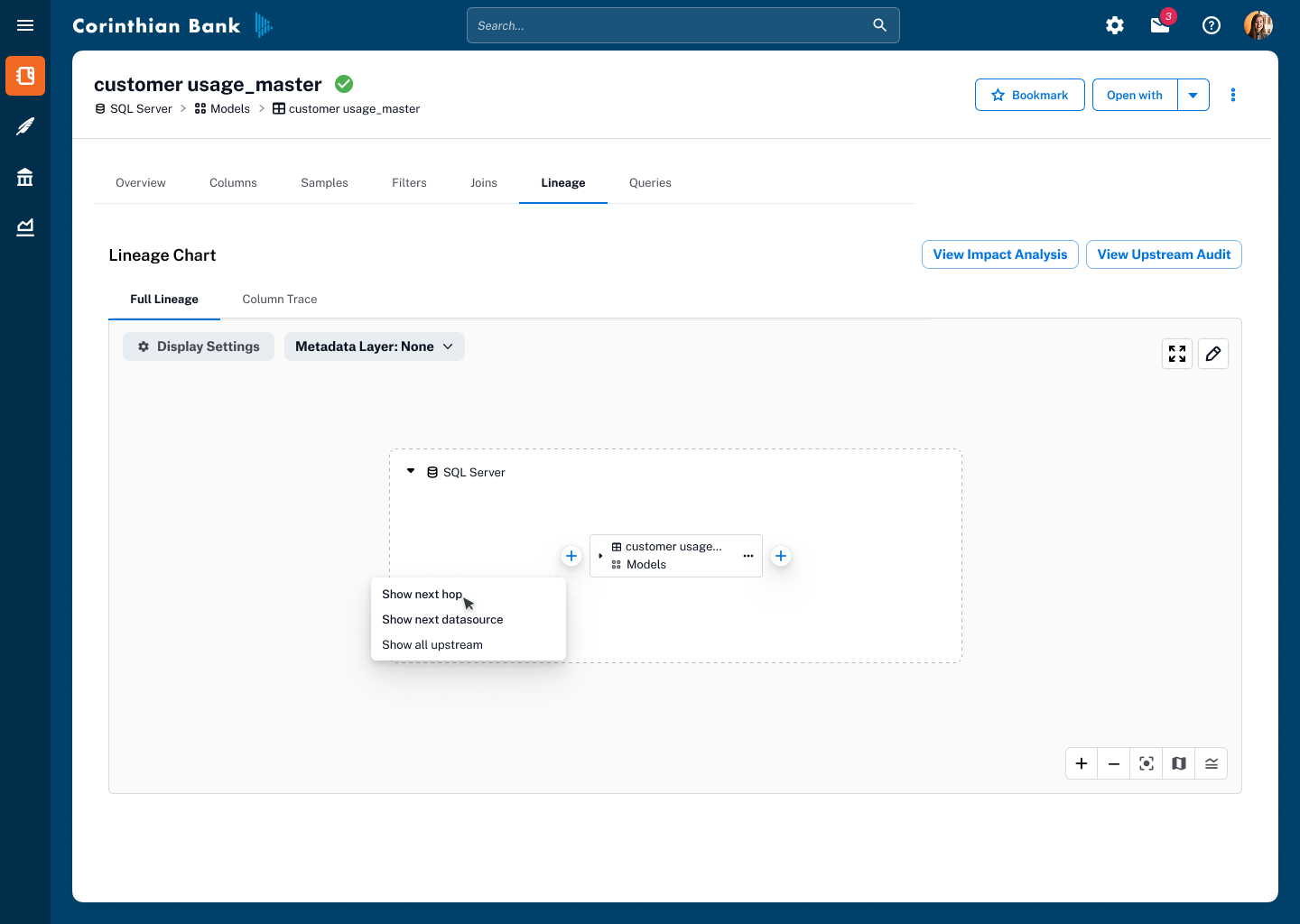Open the Open with dropdown arrow

coord(1193,95)
